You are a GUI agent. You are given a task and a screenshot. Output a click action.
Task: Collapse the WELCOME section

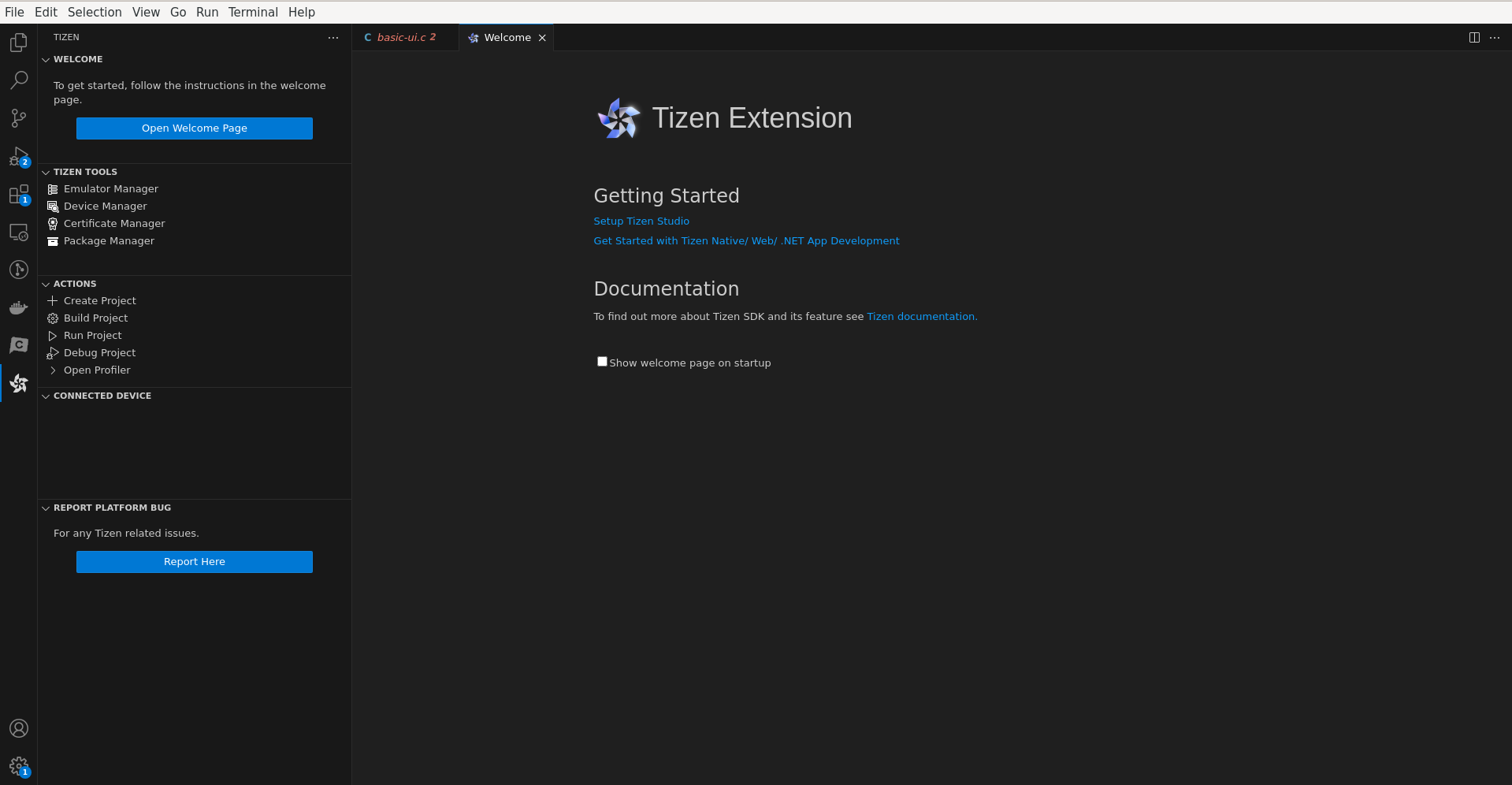[46, 58]
